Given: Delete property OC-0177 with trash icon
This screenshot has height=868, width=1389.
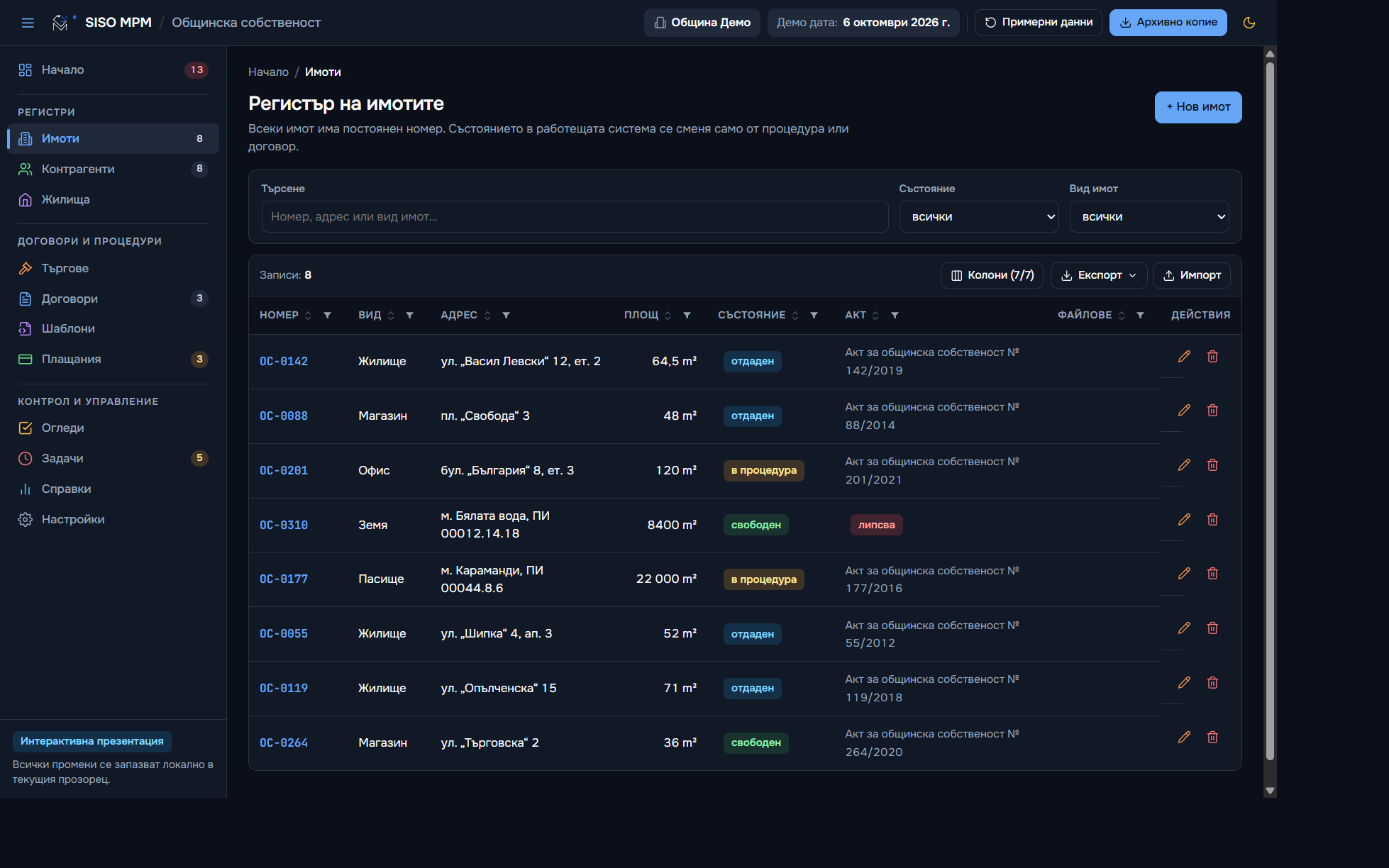Looking at the screenshot, I should 1212,574.
